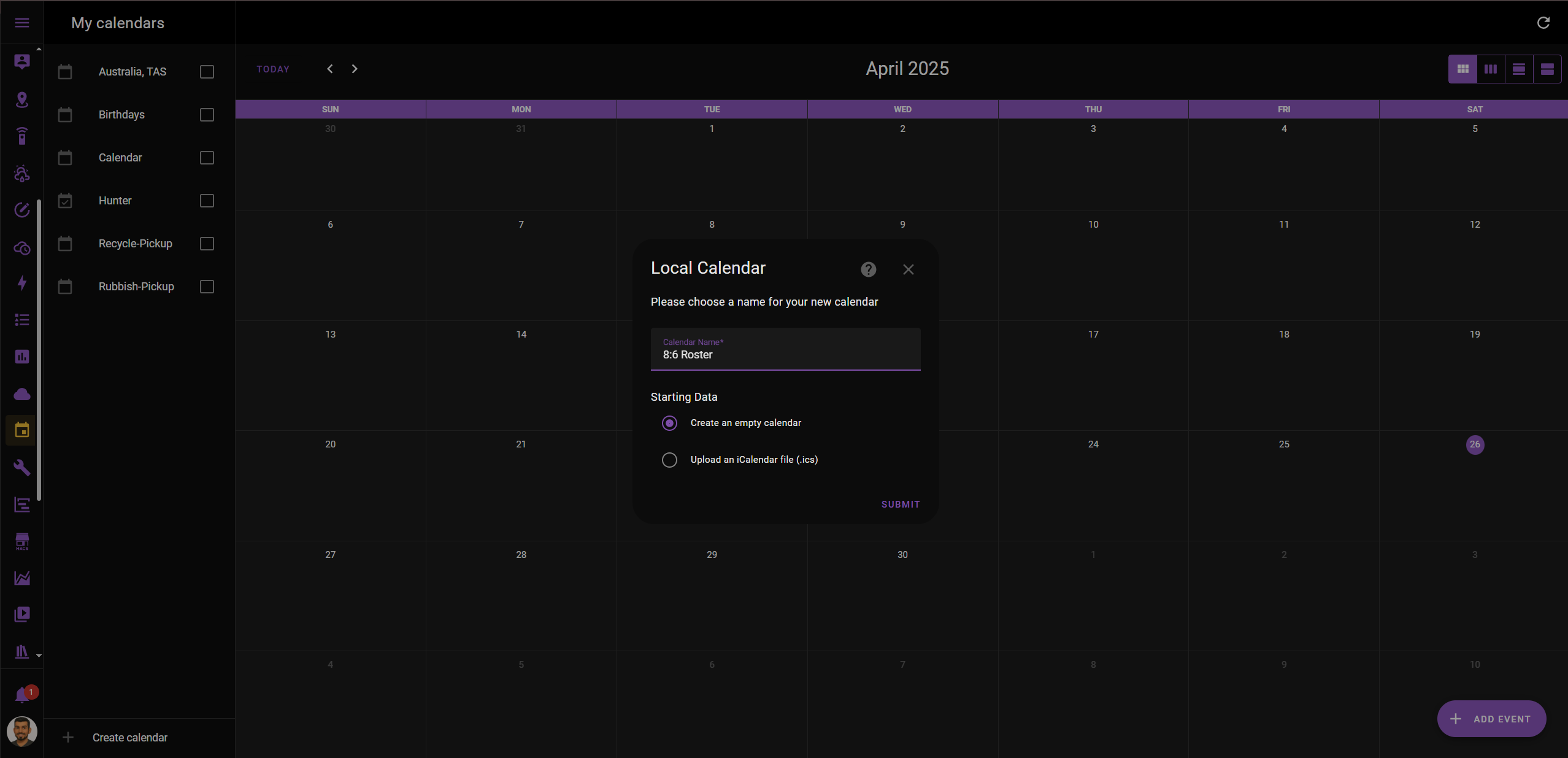The height and width of the screenshot is (758, 1568).
Task: Open the sidebar hamburger menu
Action: pyautogui.click(x=22, y=23)
